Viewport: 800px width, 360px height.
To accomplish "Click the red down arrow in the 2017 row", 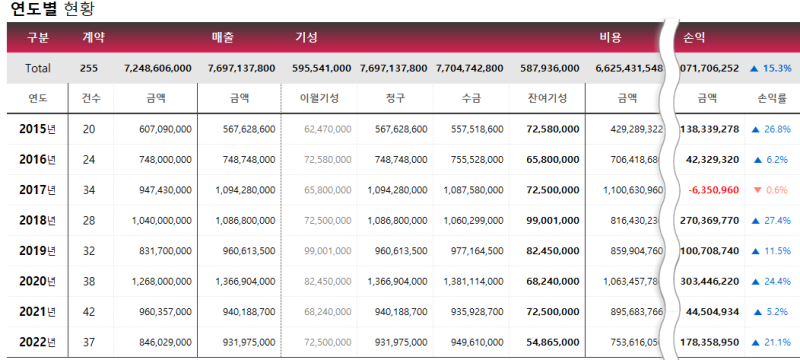I will (757, 190).
